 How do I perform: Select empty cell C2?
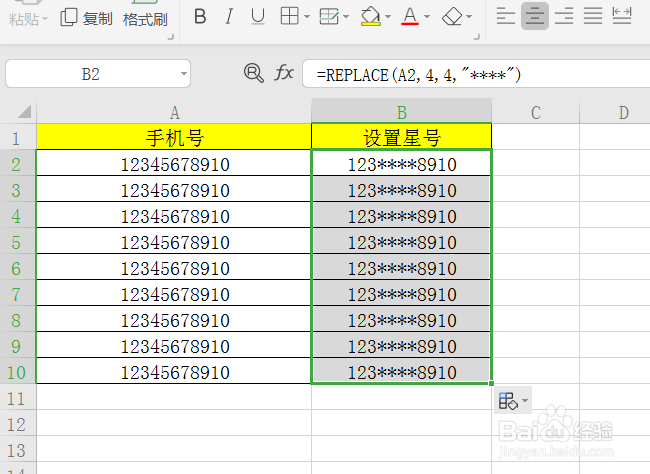[x=536, y=163]
